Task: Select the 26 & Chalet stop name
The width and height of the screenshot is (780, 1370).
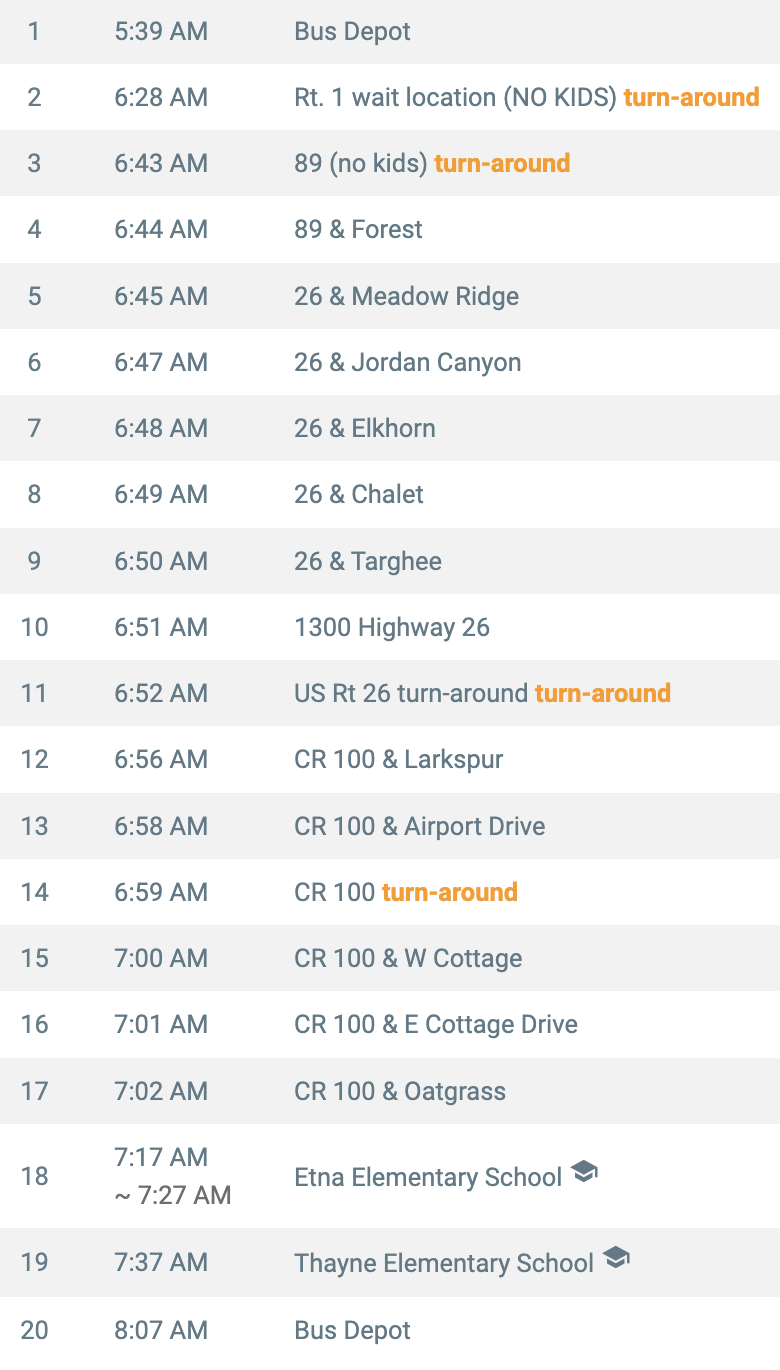Action: click(x=359, y=494)
